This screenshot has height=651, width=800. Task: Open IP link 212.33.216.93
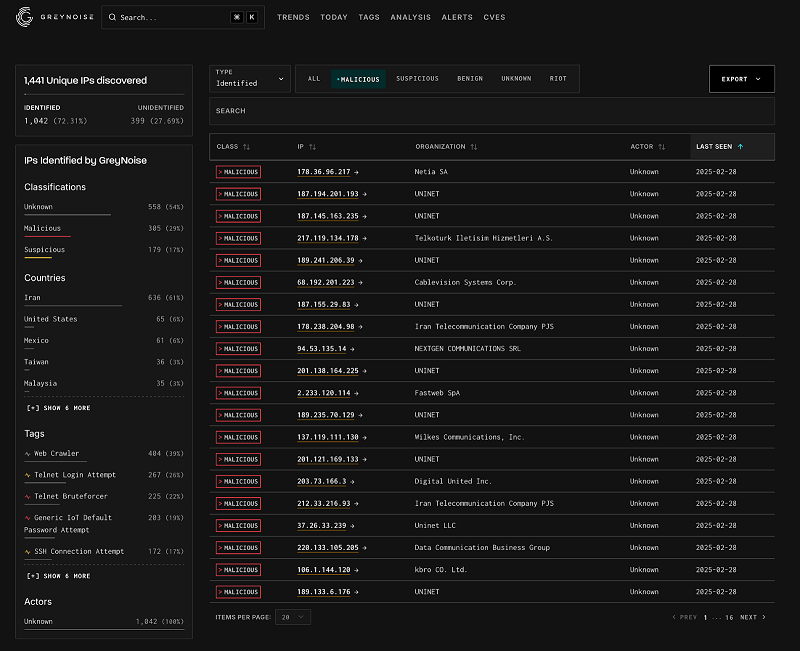click(323, 504)
